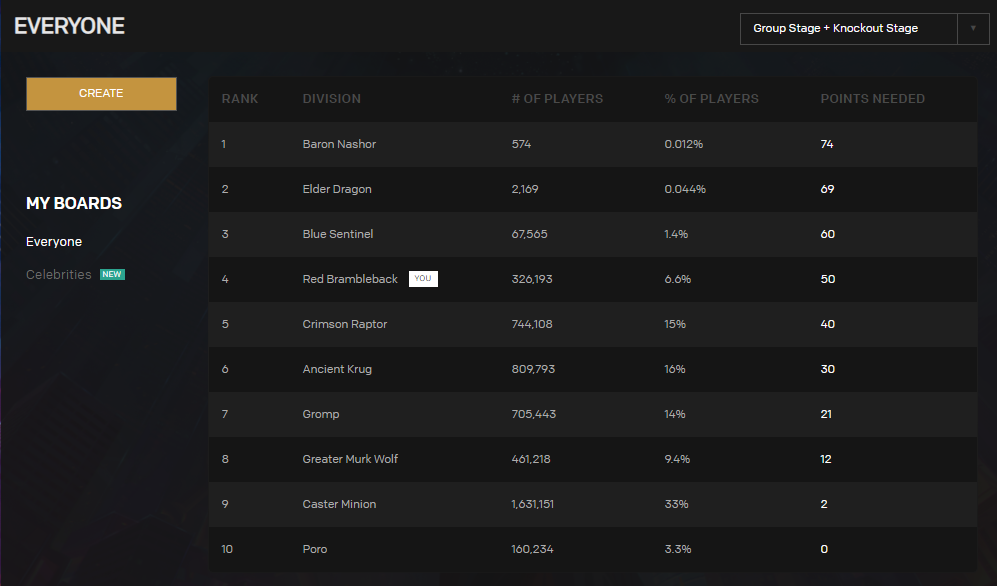997x586 pixels.
Task: Click the 14% players value
Action: (x=675, y=414)
